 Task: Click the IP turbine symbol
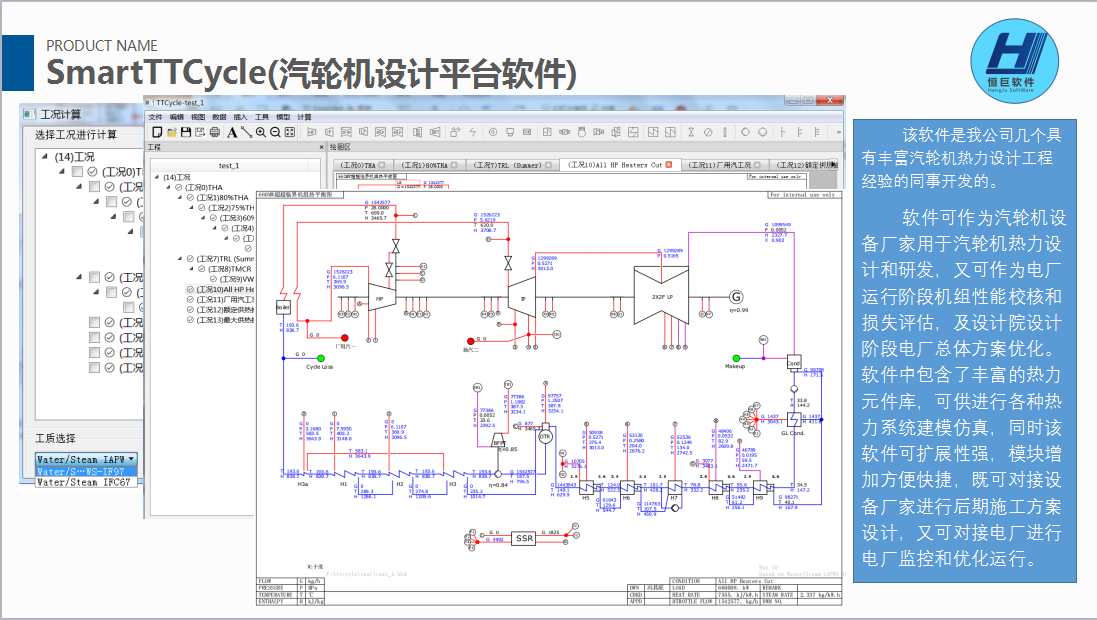click(522, 298)
